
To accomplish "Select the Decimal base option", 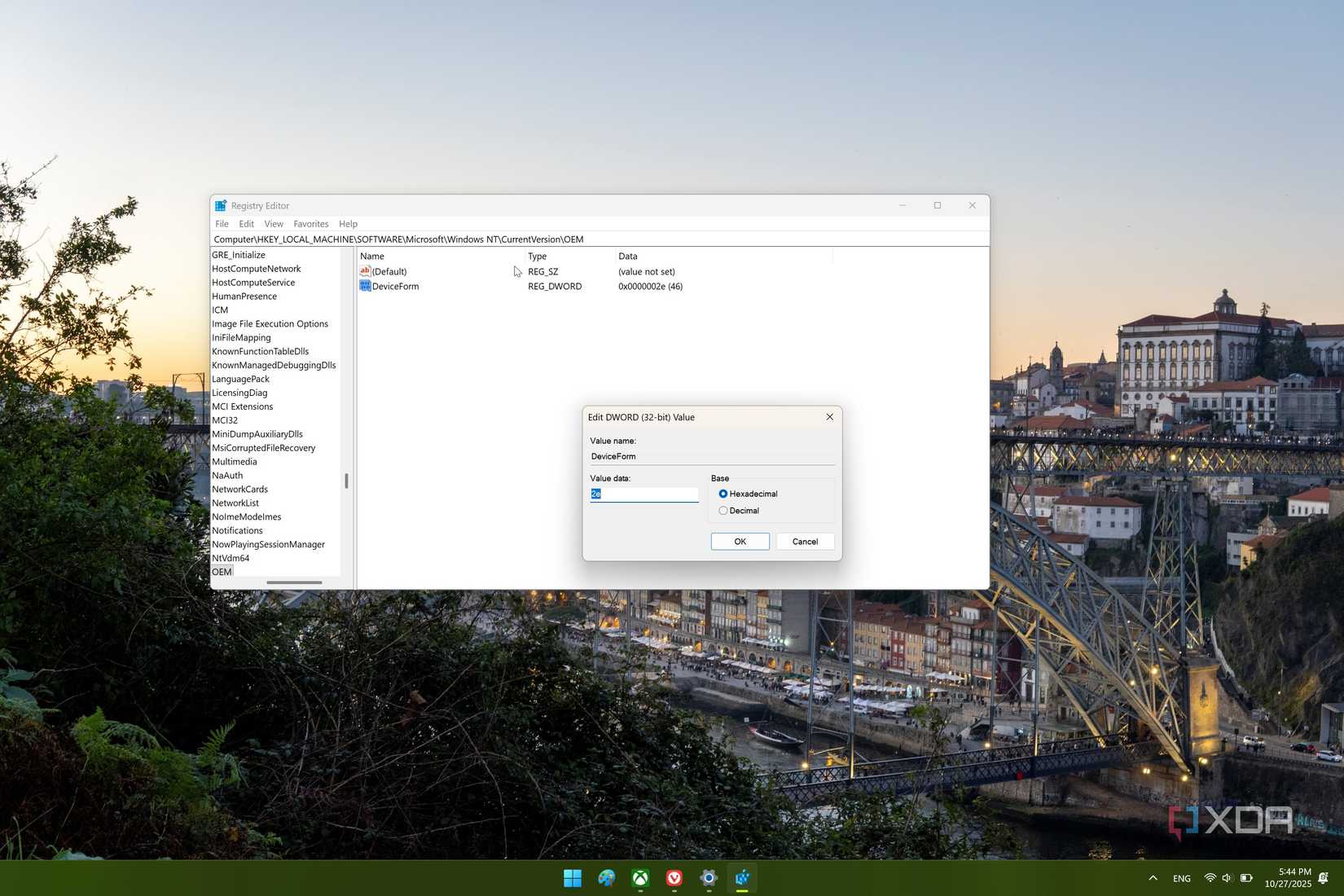I will 739,511.
